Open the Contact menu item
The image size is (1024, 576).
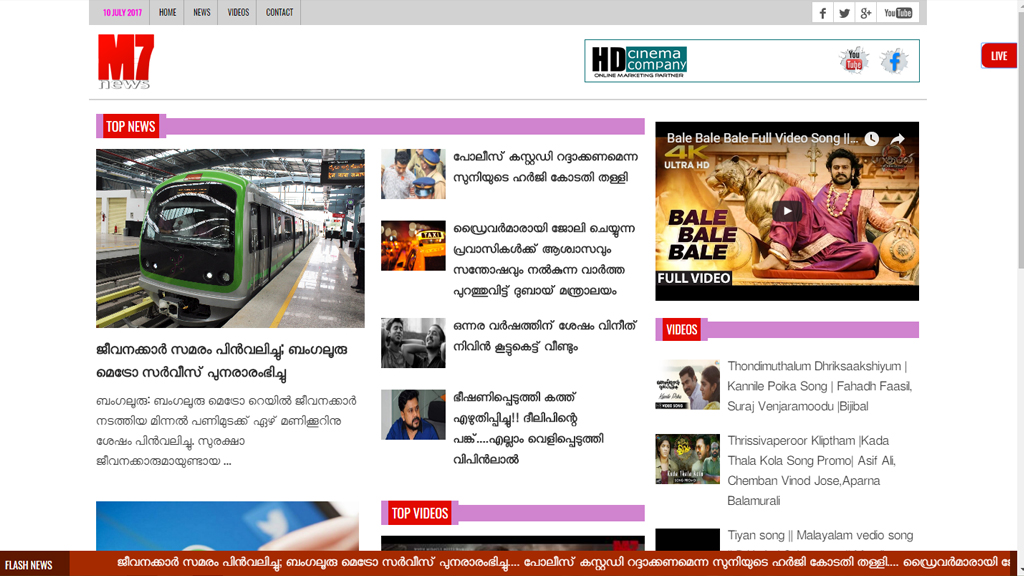(x=279, y=13)
